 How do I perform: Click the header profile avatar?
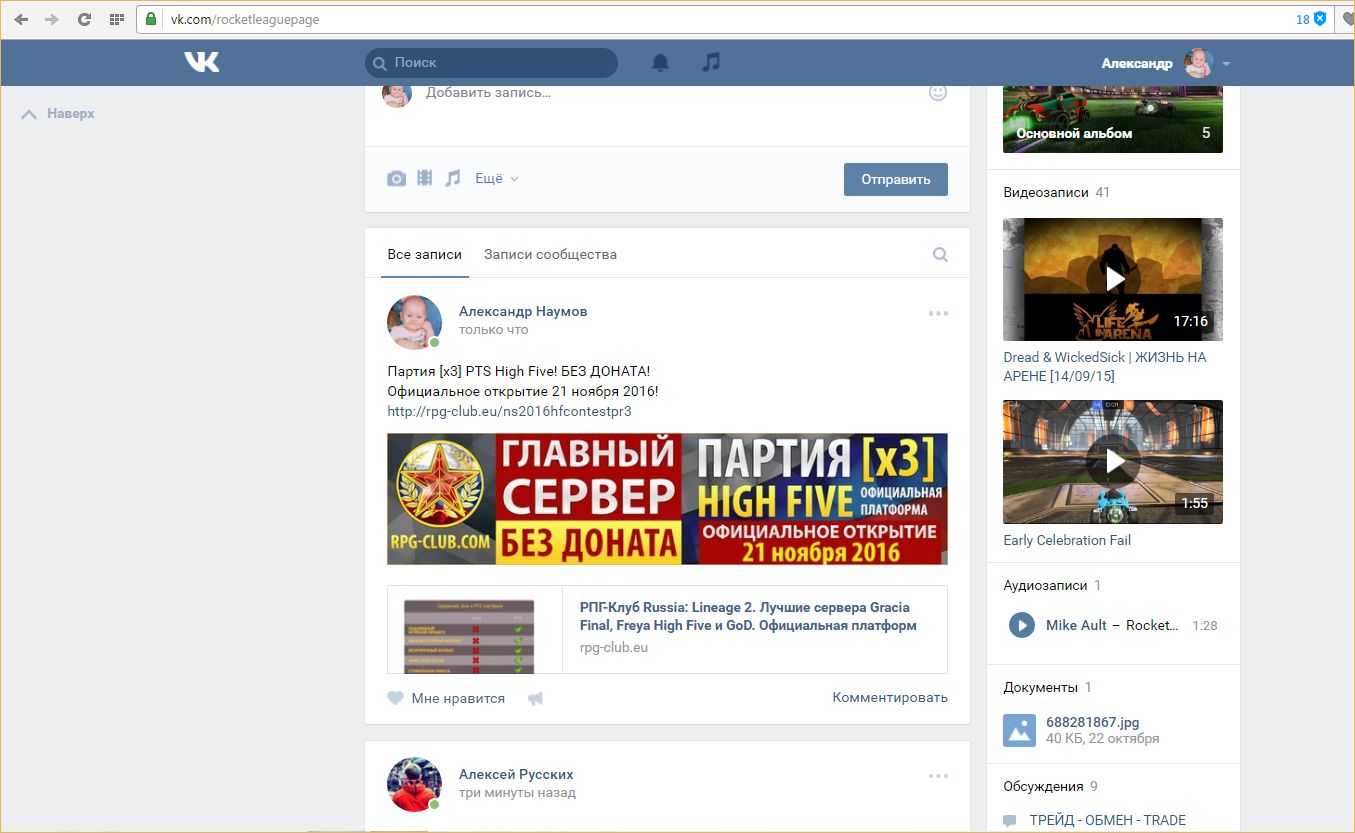(x=1198, y=63)
